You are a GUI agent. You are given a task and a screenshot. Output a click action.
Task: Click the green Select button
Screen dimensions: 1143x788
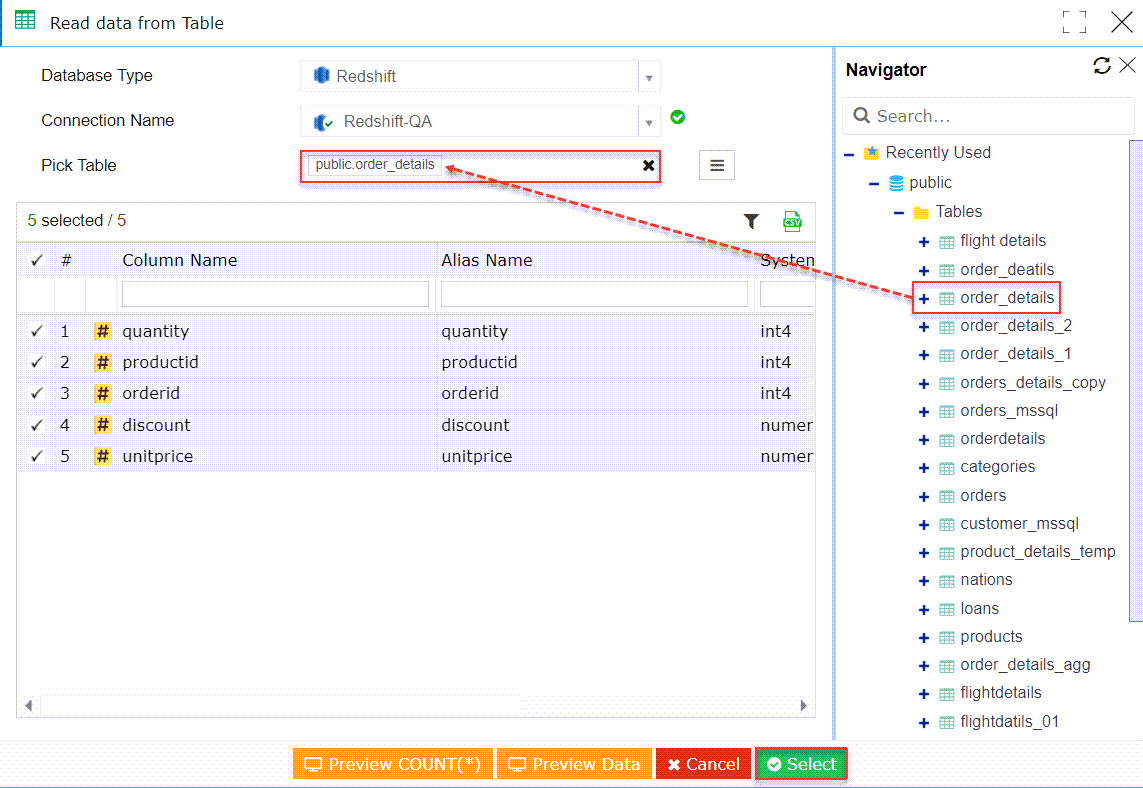pos(801,764)
